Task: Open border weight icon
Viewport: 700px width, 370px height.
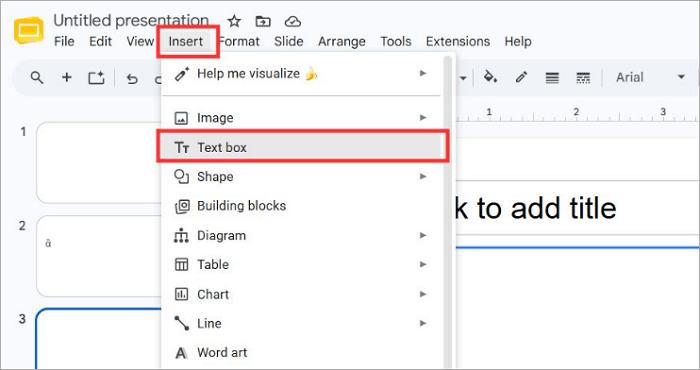Action: [552, 78]
